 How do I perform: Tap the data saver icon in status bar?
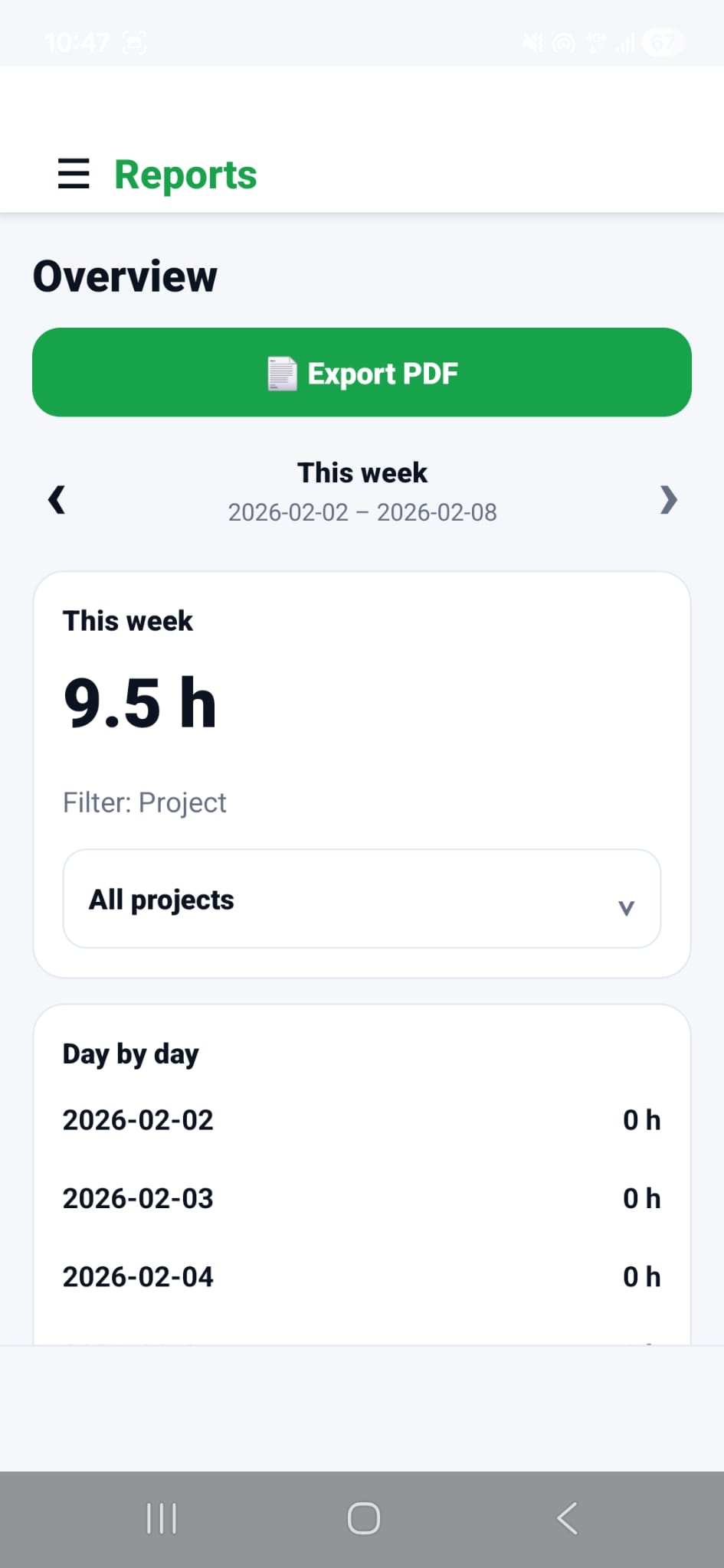[x=563, y=42]
